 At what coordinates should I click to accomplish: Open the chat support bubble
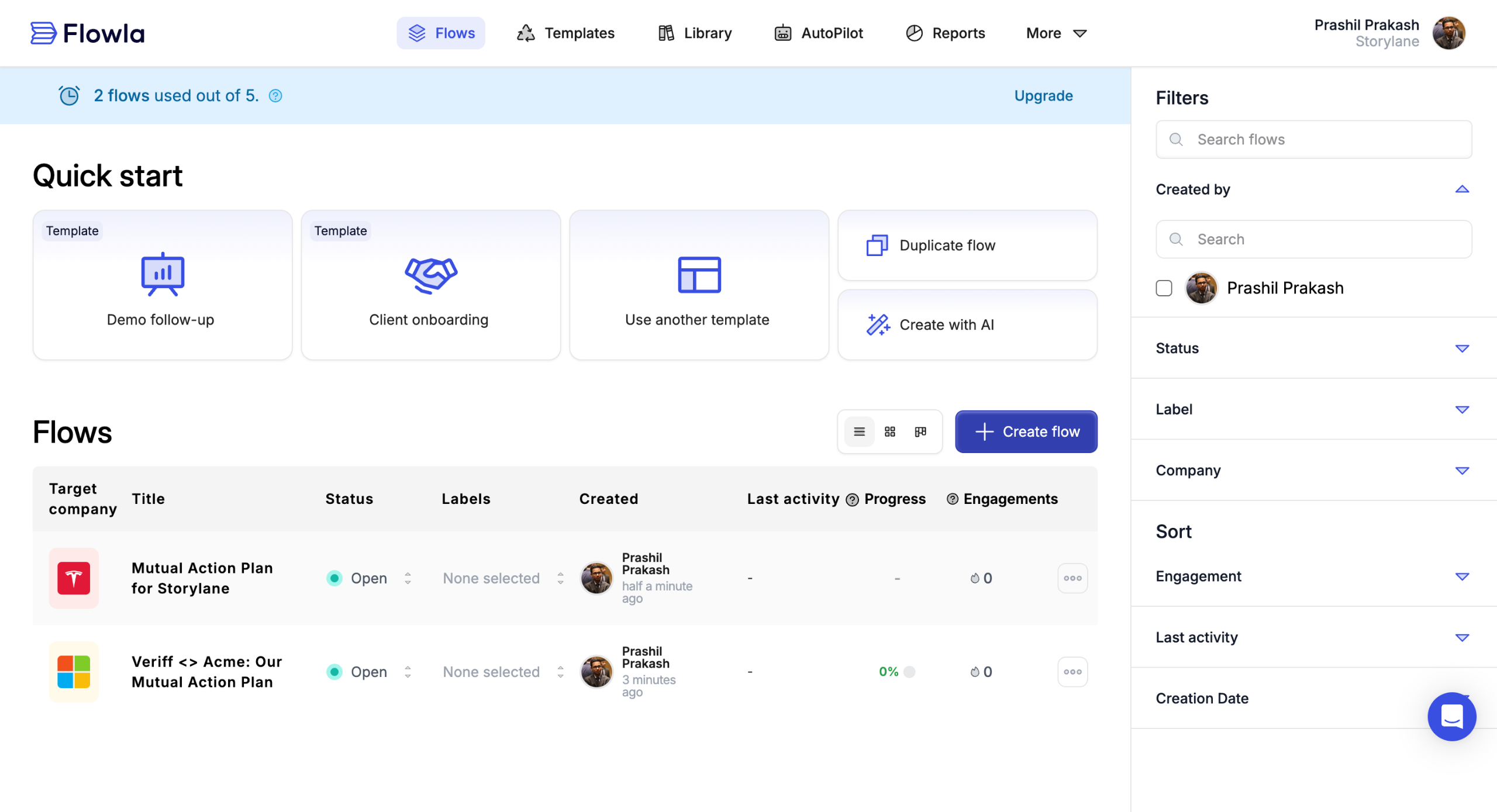pos(1451,716)
